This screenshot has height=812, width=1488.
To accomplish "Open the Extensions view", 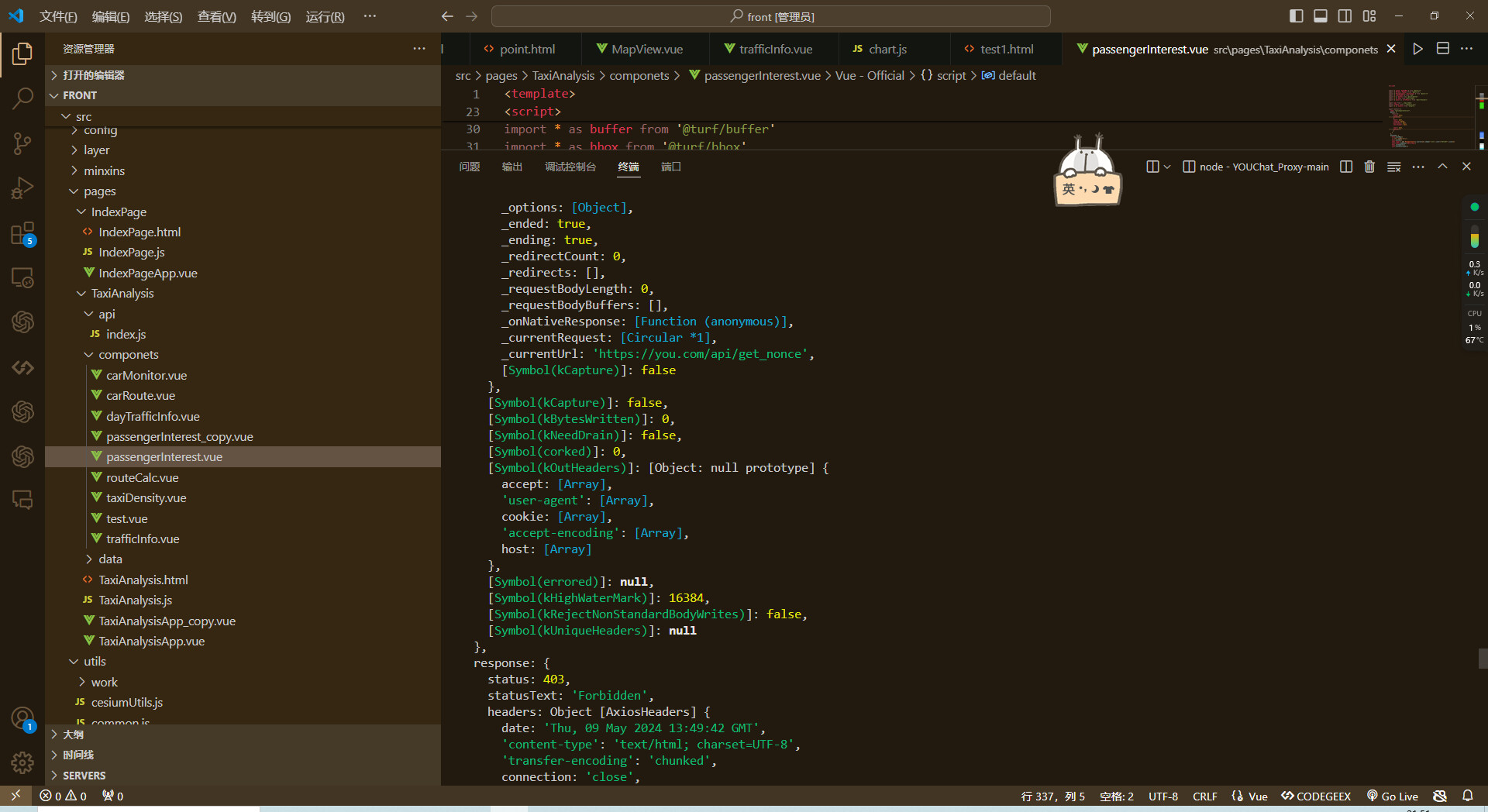I will 22,233.
